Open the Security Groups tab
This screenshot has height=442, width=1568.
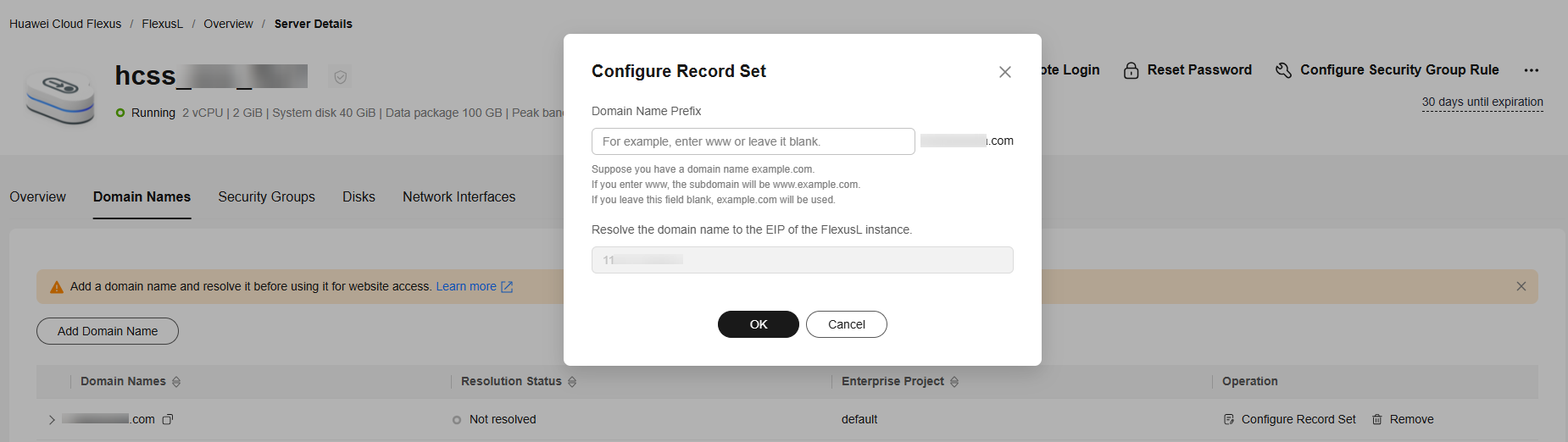pos(266,196)
